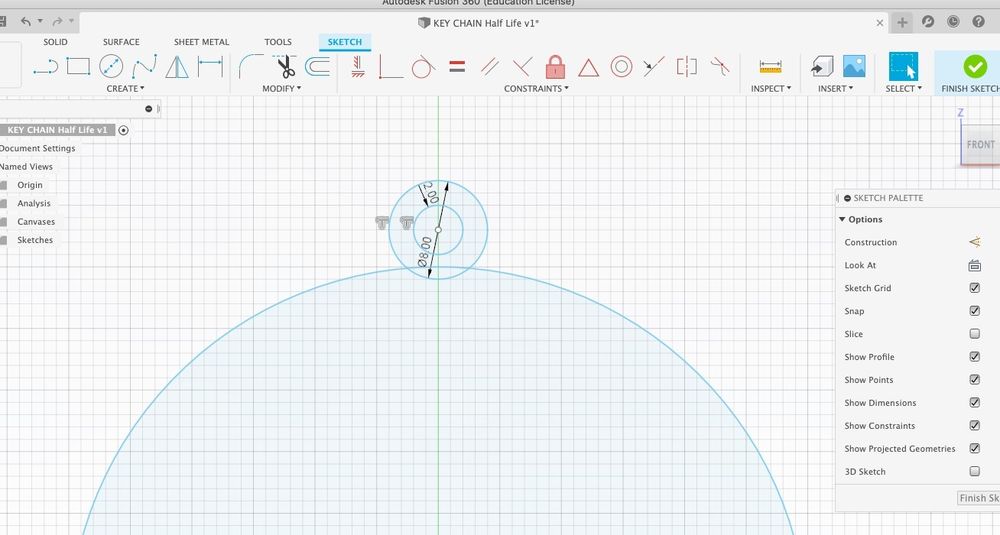Select the 2-Point Rectangle tool
Screen dimensions: 1000x535
[x=78, y=66]
